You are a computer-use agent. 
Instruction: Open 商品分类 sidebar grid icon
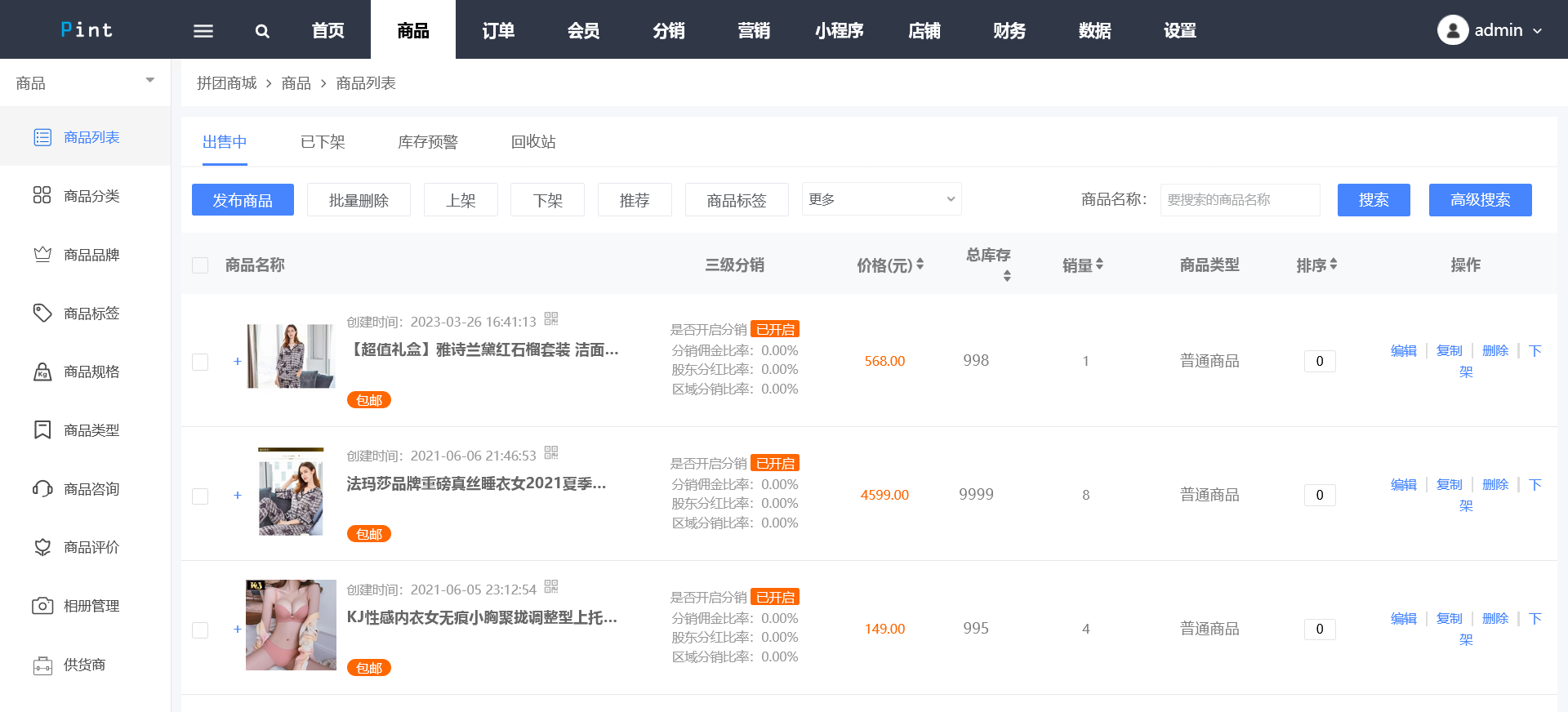pos(42,195)
